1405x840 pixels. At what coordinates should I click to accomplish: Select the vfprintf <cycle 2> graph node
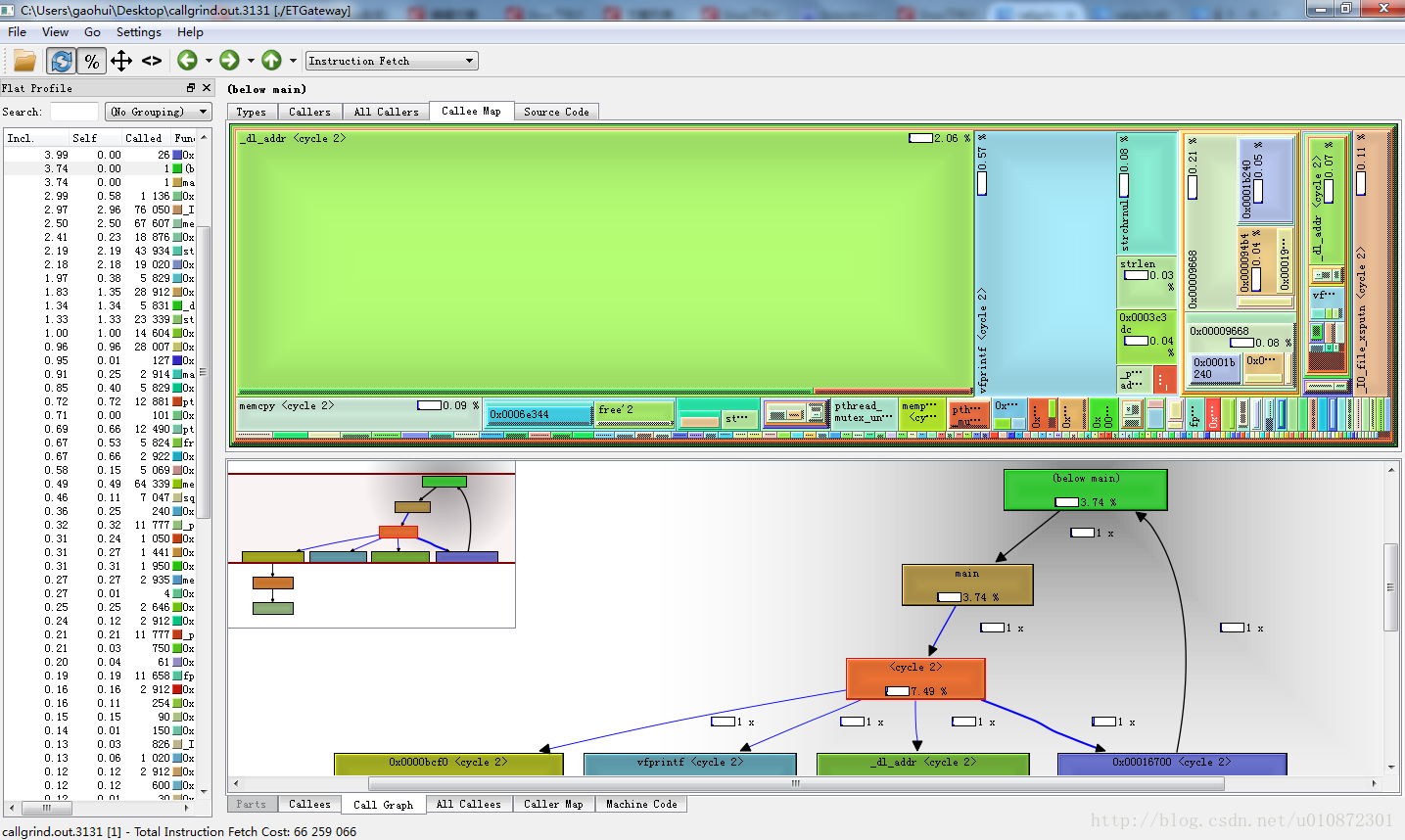pyautogui.click(x=690, y=763)
